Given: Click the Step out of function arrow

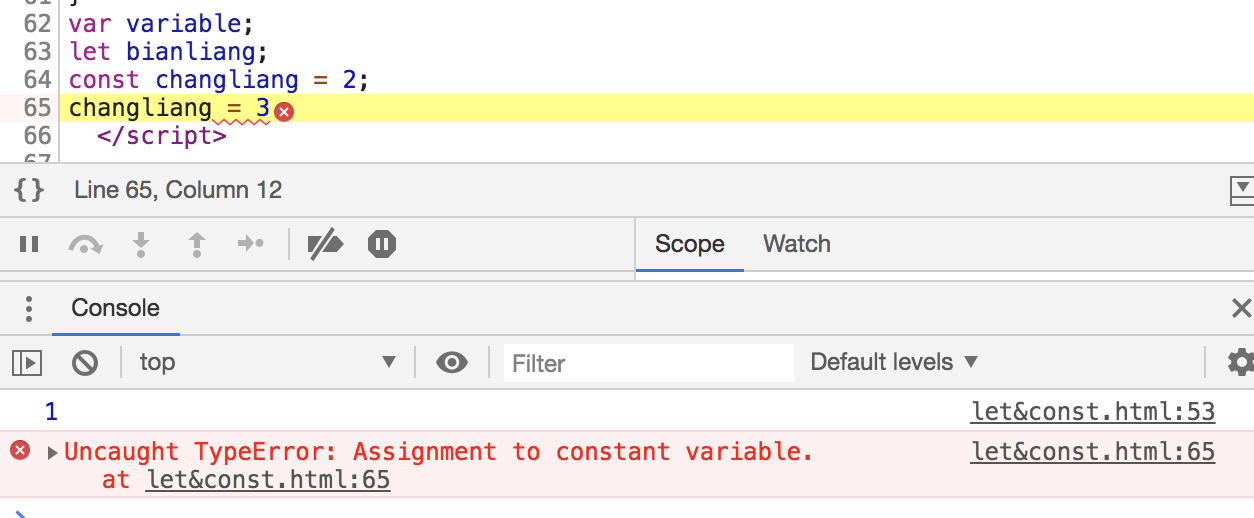Looking at the screenshot, I should 197,244.
